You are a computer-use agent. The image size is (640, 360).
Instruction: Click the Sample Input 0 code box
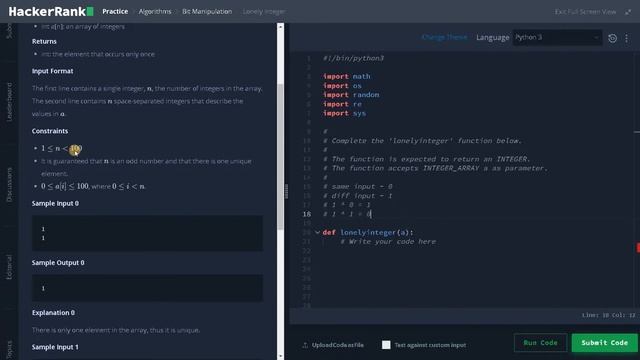pos(147,233)
